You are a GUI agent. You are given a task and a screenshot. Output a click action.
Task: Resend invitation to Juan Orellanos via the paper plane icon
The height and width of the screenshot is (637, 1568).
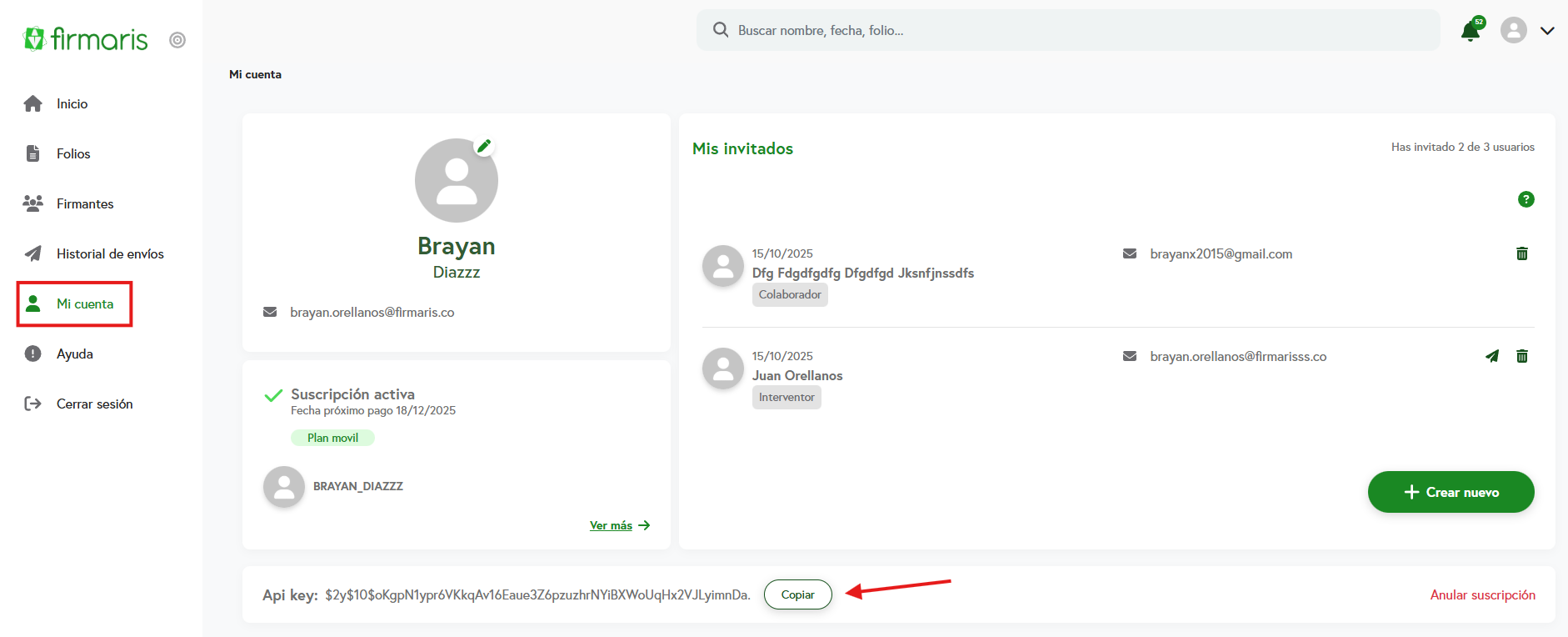click(x=1492, y=356)
